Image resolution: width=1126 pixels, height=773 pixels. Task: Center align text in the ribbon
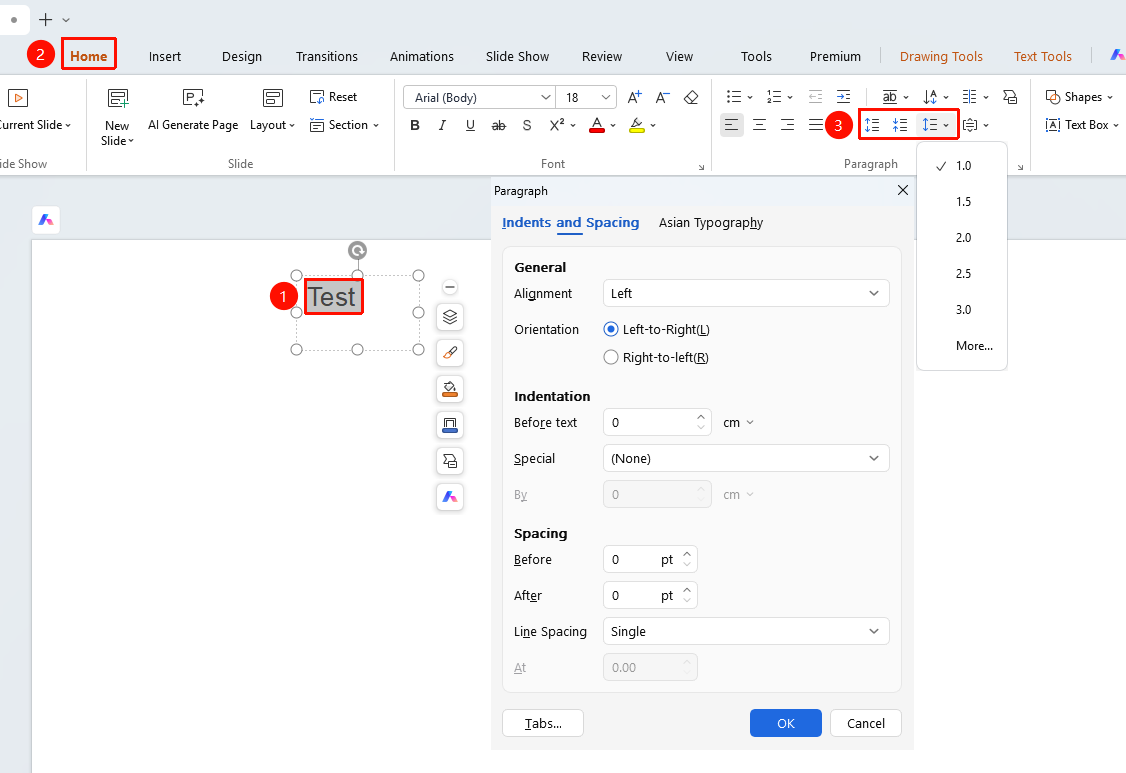click(760, 125)
